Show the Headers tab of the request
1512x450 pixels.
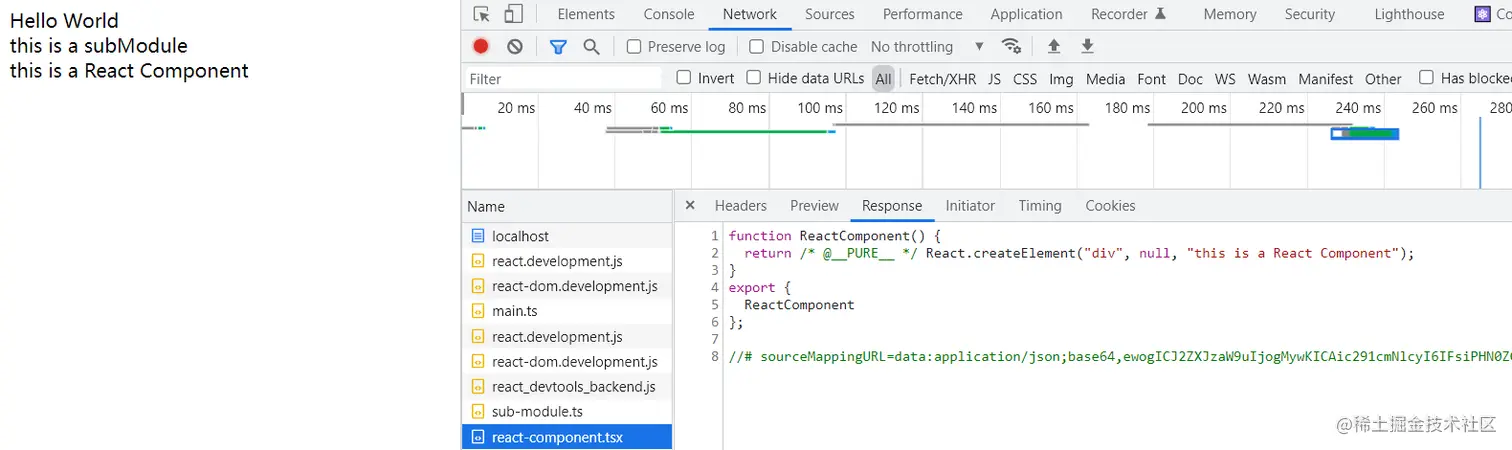tap(741, 205)
